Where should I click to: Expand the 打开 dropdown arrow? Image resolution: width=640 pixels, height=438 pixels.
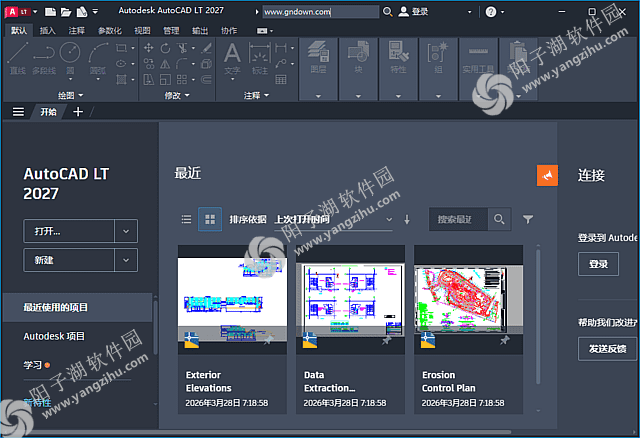point(126,231)
